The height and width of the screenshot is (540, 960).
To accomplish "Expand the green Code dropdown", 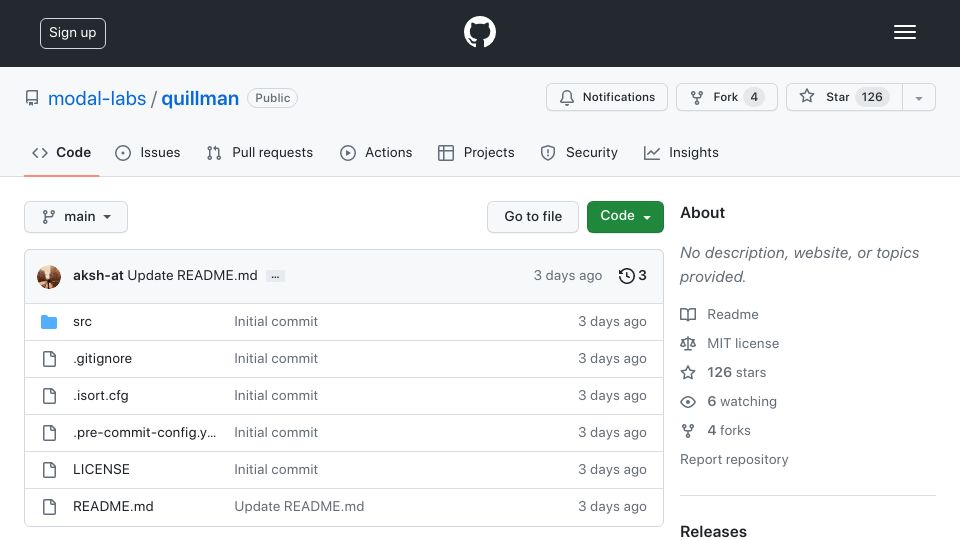I will coord(625,217).
